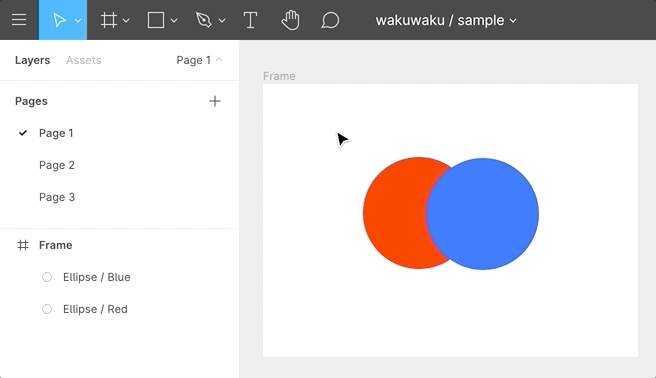Click the Frame layer hash icon

point(23,245)
